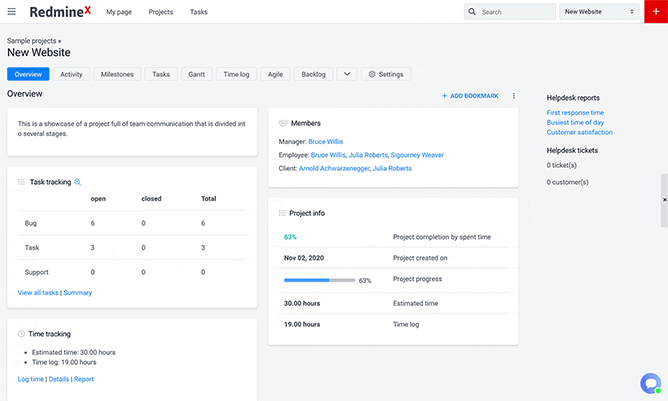
Task: Open the New Website project selector
Action: coord(599,12)
